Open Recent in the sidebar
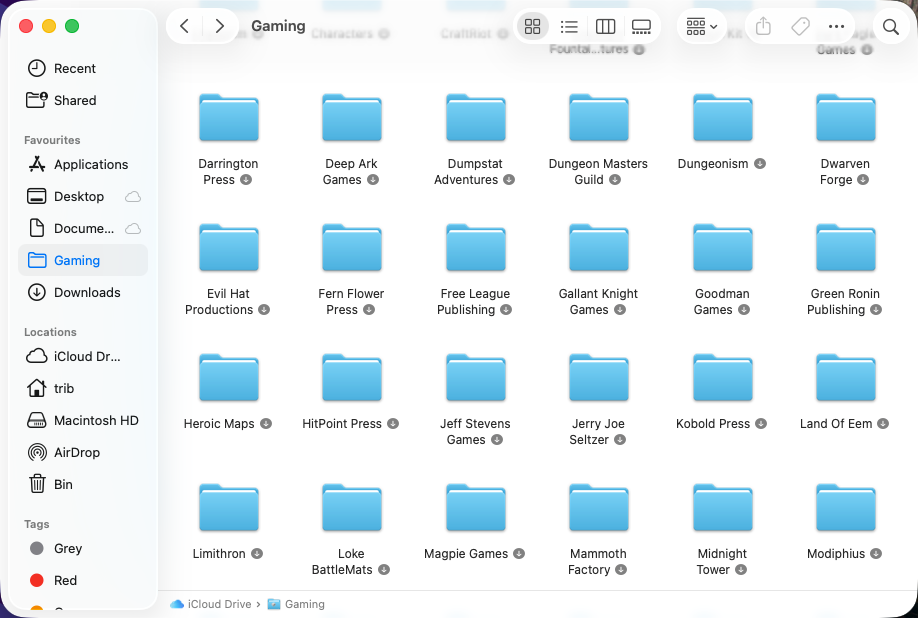This screenshot has width=918, height=618. click(x=83, y=68)
